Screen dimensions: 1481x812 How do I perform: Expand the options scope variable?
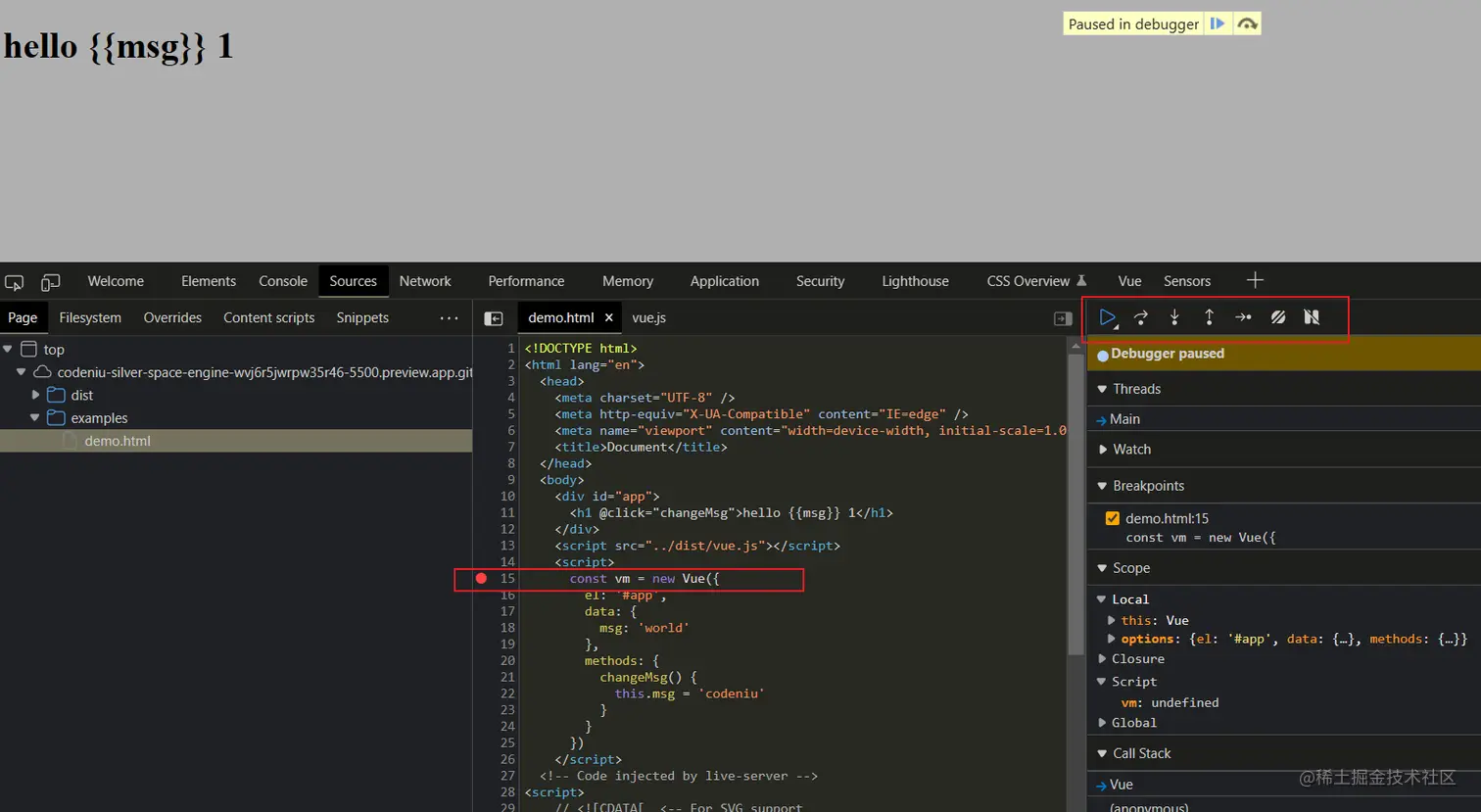(1111, 639)
